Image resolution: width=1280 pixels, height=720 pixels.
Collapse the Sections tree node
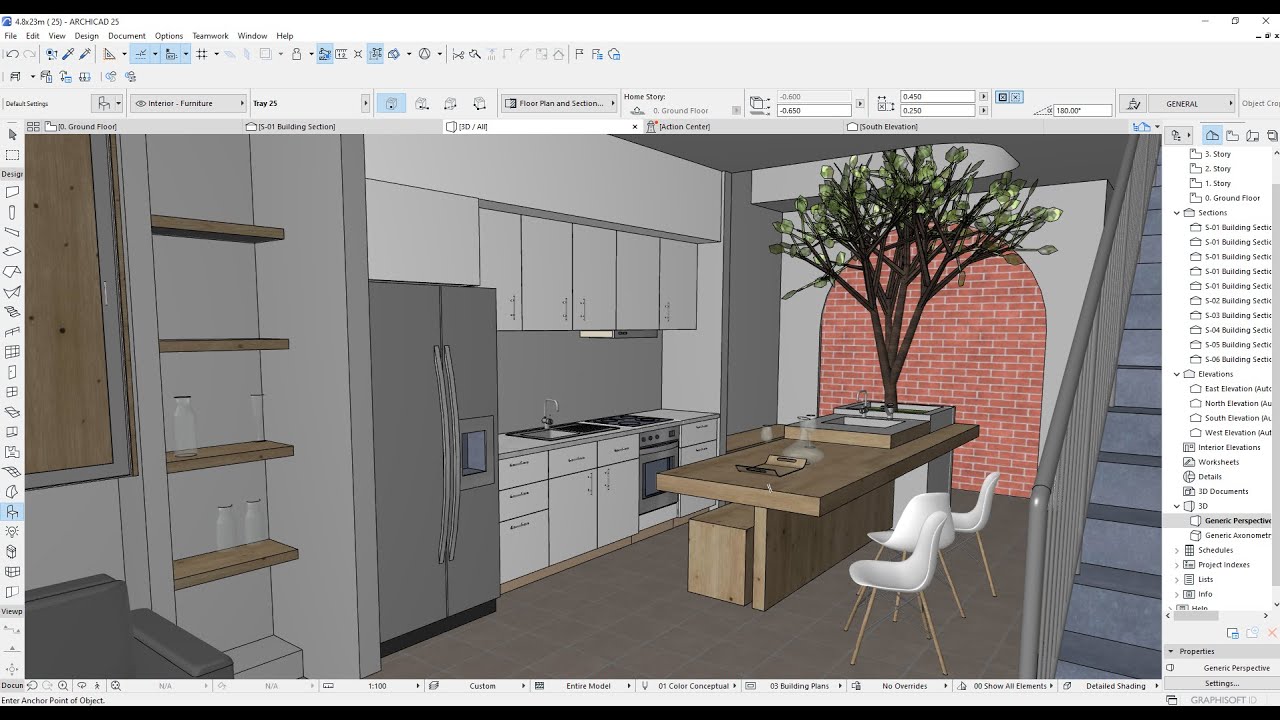[x=1177, y=213]
